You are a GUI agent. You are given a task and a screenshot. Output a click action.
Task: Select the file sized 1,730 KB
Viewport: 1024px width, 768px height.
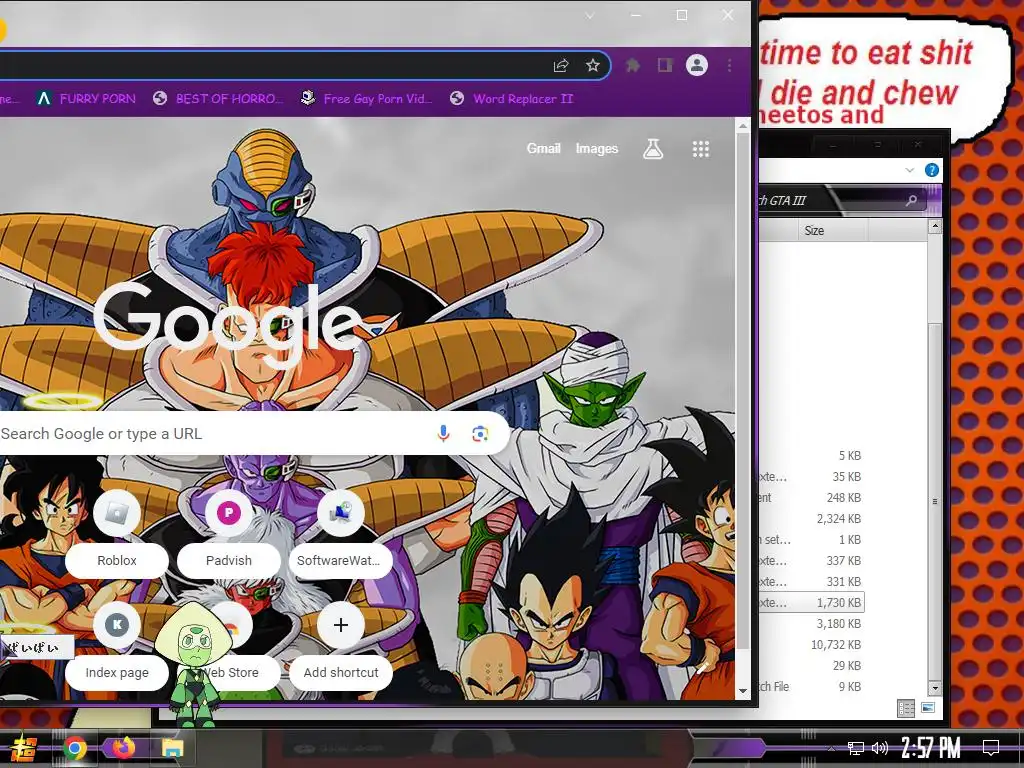pyautogui.click(x=811, y=603)
